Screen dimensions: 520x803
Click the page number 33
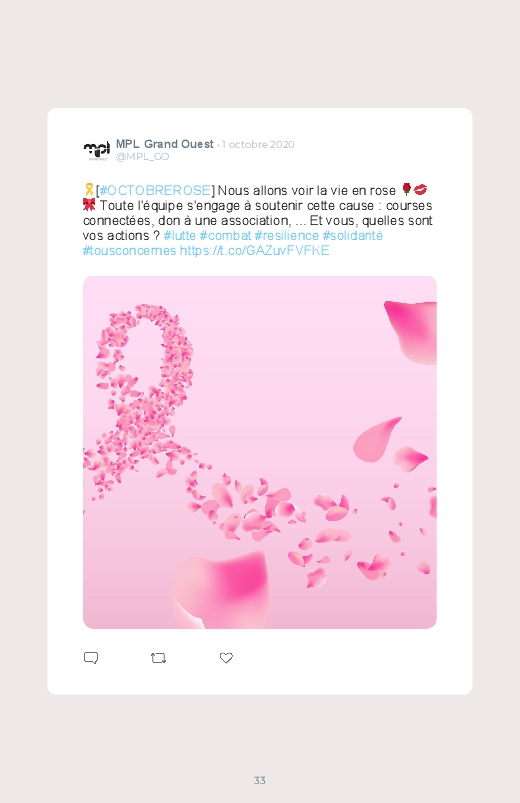pyautogui.click(x=260, y=780)
